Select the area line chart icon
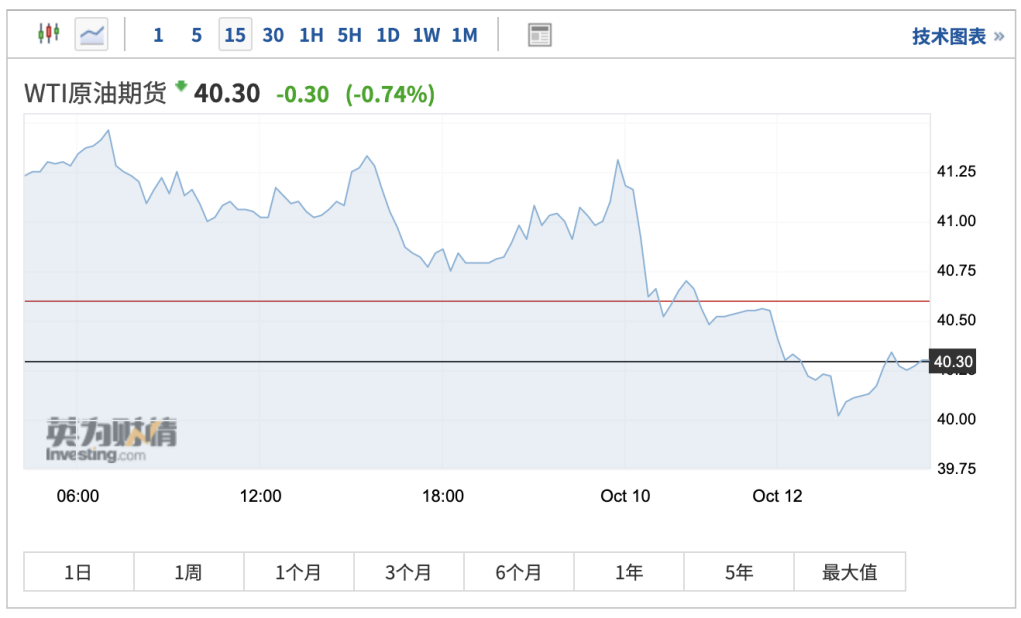Image resolution: width=1021 pixels, height=618 pixels. [91, 35]
